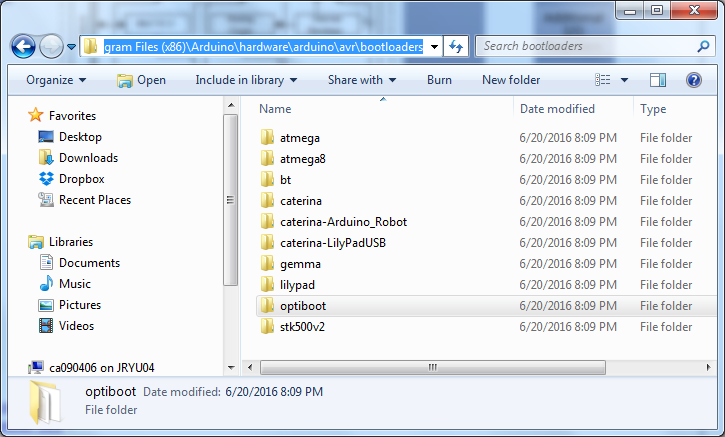Click the magnifier search icon
Screen dimensions: 725x437
click(703, 46)
